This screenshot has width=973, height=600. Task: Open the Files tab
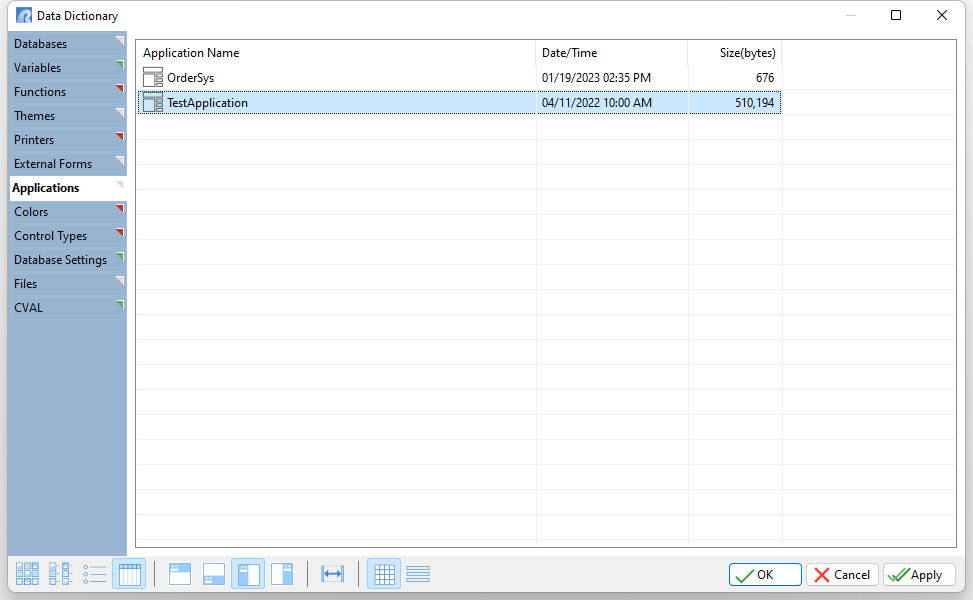(68, 284)
